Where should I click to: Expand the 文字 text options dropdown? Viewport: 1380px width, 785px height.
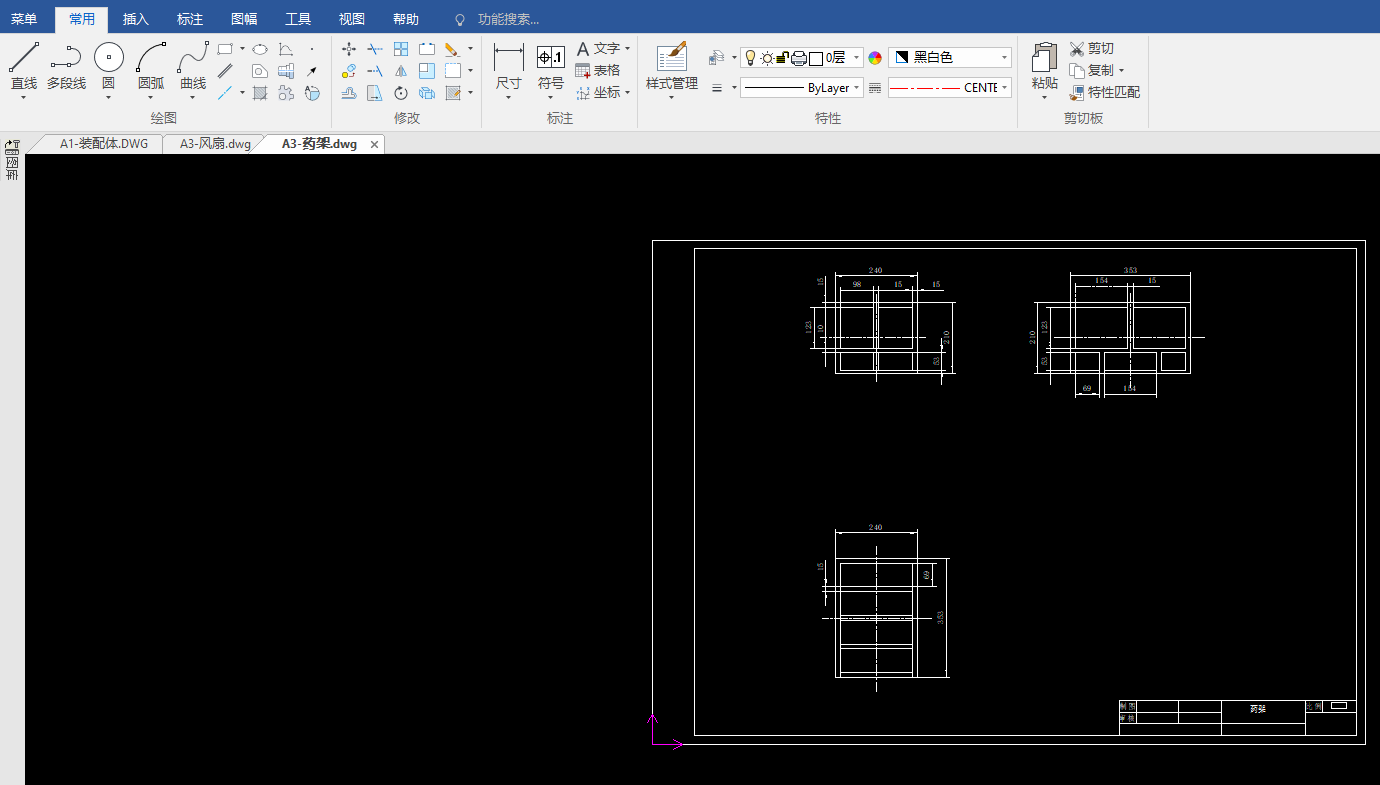click(627, 48)
